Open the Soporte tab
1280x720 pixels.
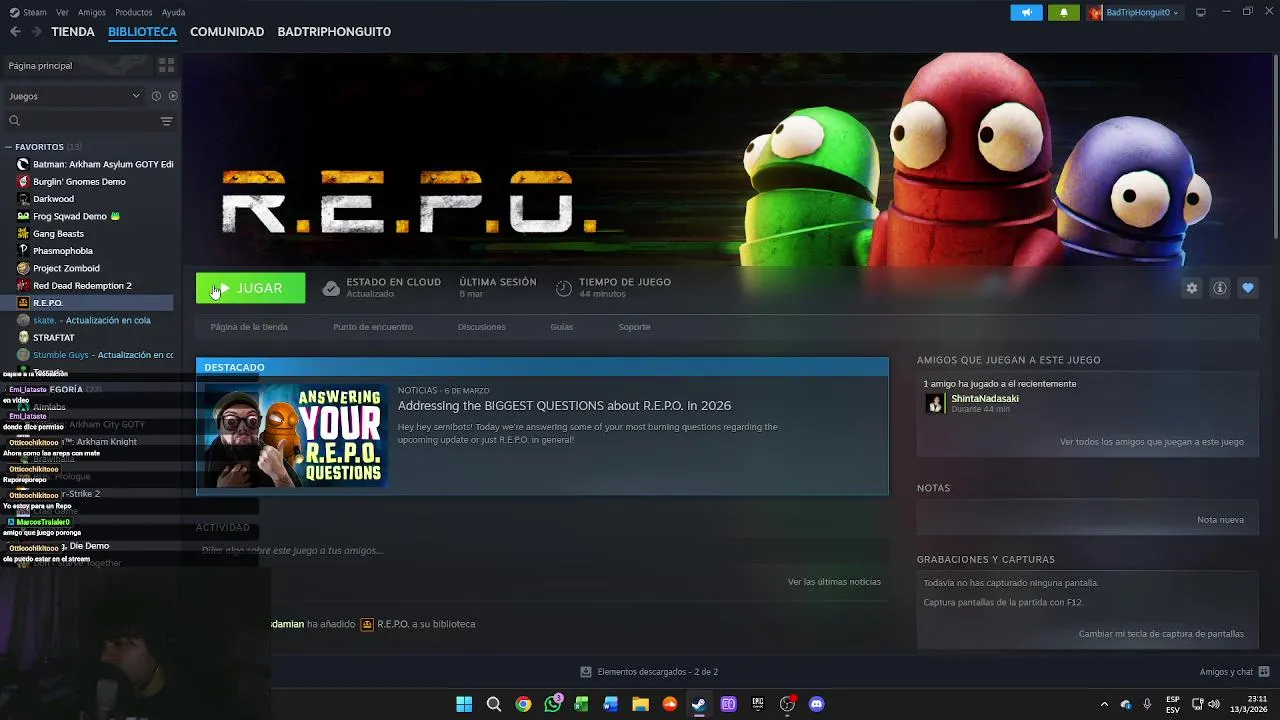pyautogui.click(x=634, y=327)
